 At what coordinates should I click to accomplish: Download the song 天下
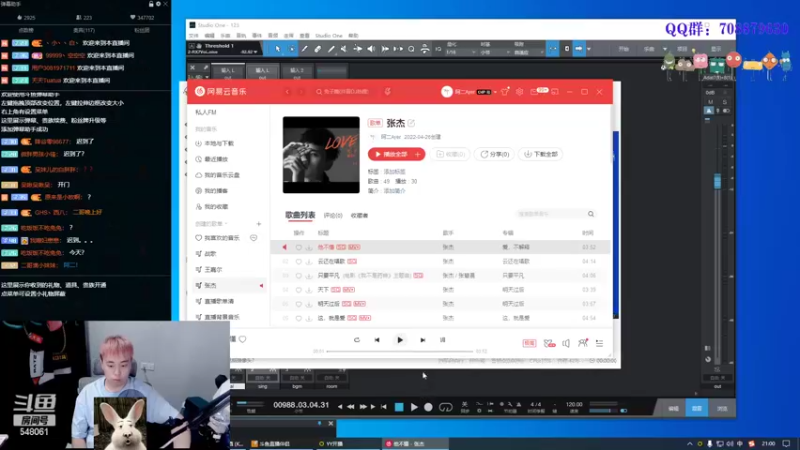pos(309,290)
